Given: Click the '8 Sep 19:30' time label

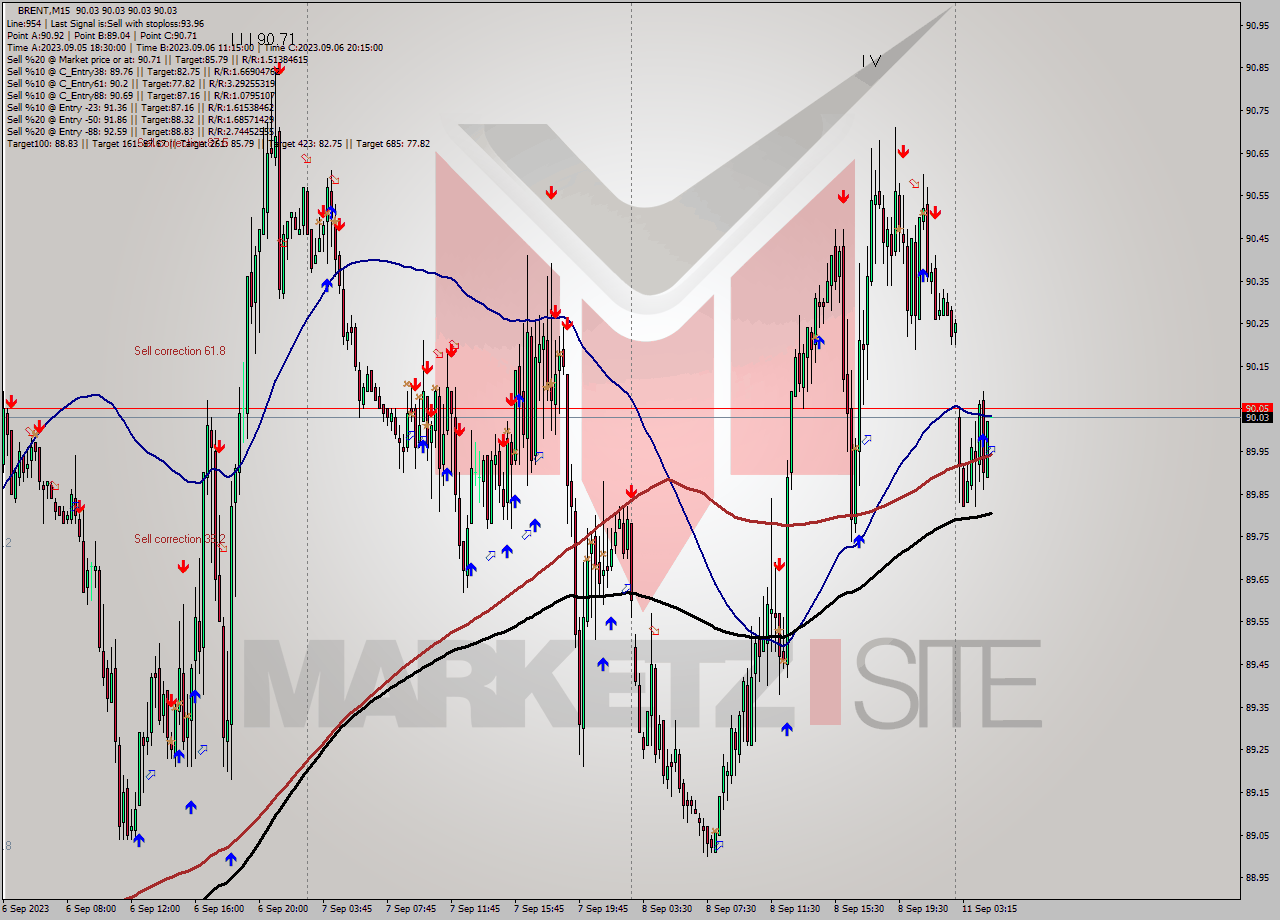Looking at the screenshot, I should coord(922,909).
